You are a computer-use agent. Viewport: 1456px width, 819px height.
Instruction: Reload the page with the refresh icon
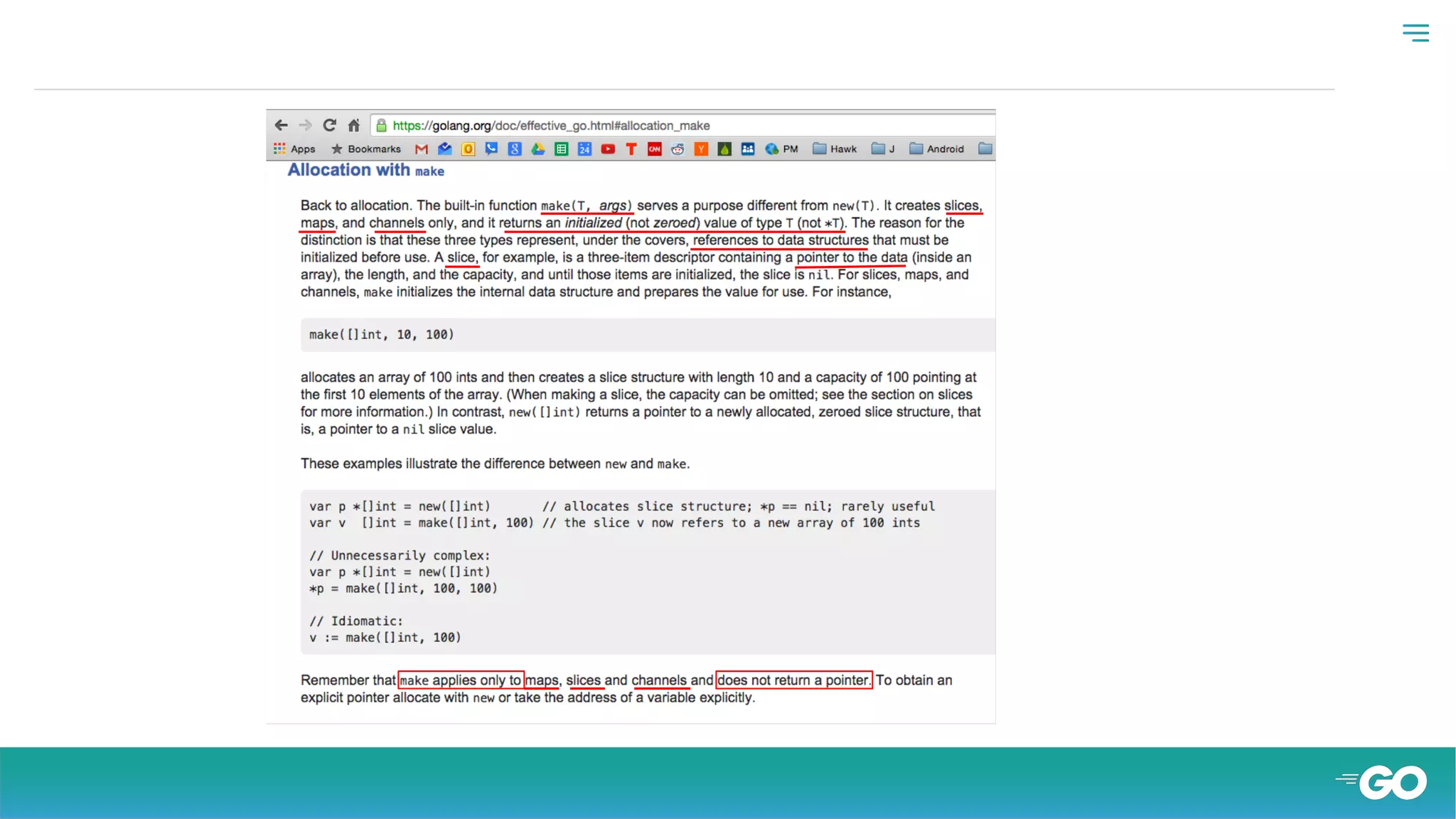[x=329, y=125]
